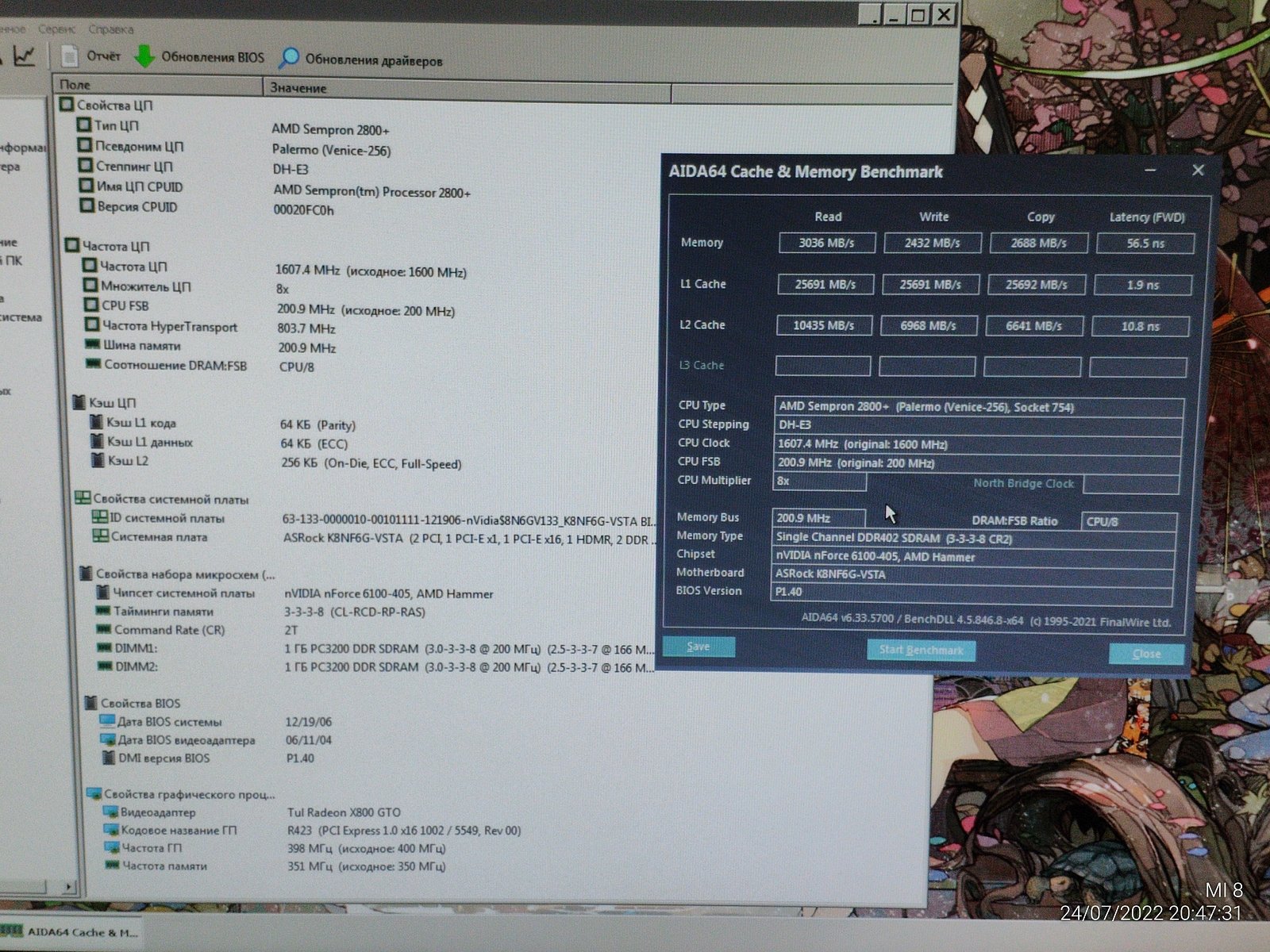Click the Тайминги памяти row label

click(164, 611)
